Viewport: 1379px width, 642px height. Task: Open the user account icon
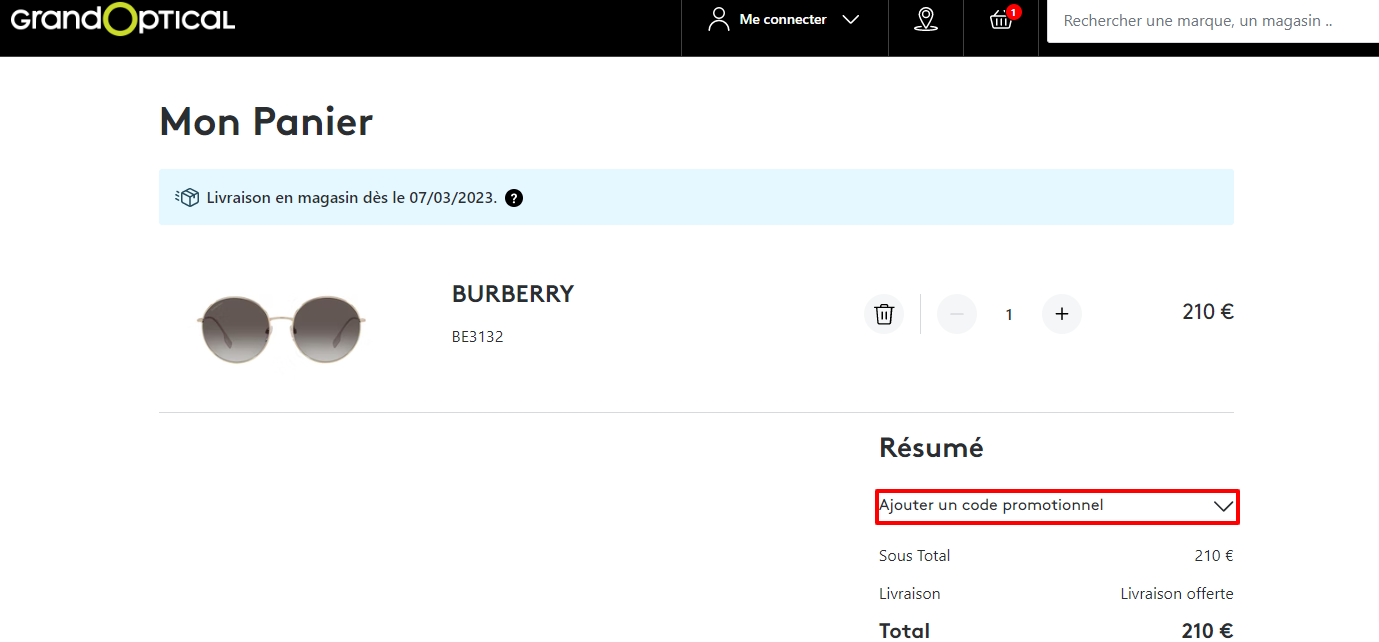coord(718,19)
